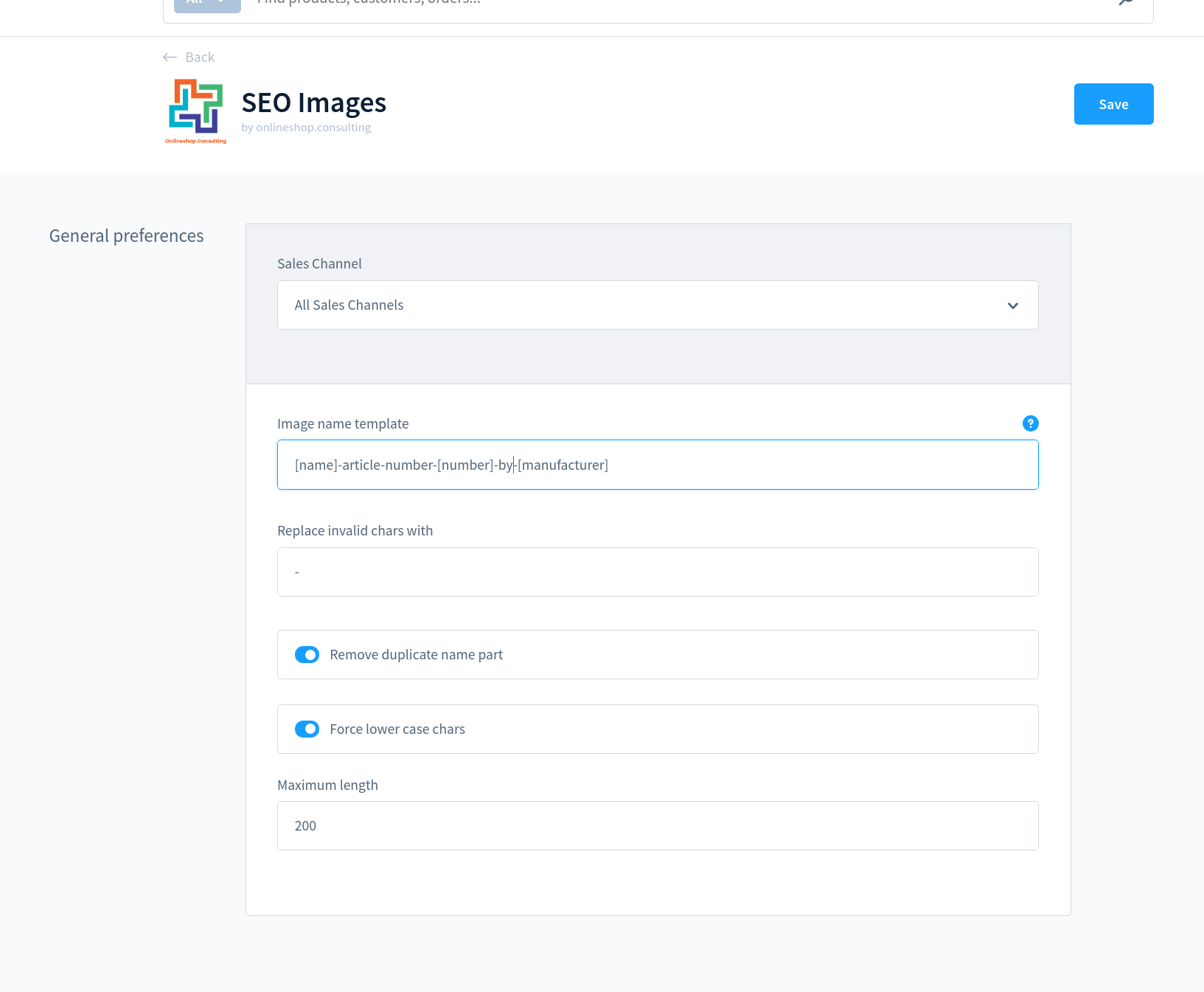
Task: Go back using the Back link
Action: (189, 58)
